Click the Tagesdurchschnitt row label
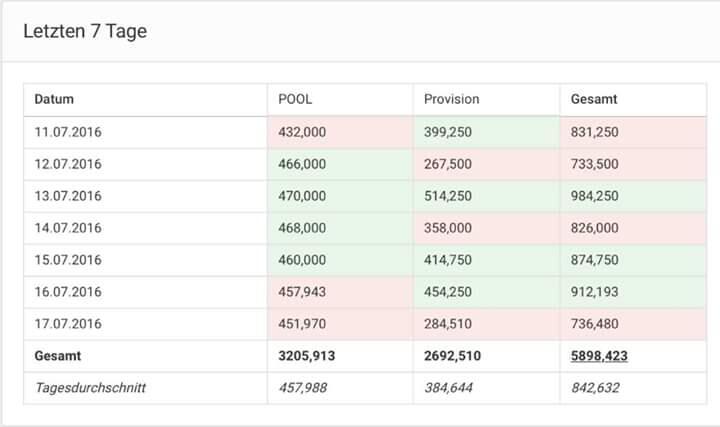Screen dimensions: 720x427 pyautogui.click(x=90, y=388)
